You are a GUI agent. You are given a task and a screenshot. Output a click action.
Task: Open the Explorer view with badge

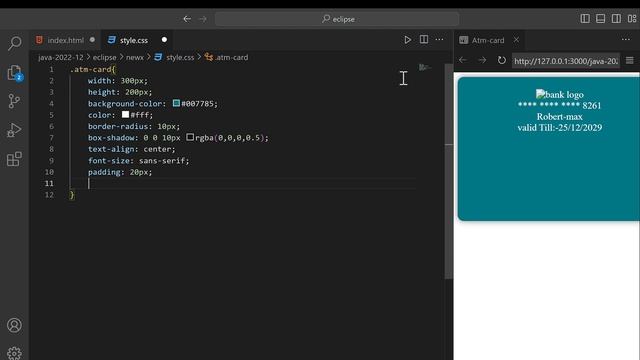pos(14,73)
